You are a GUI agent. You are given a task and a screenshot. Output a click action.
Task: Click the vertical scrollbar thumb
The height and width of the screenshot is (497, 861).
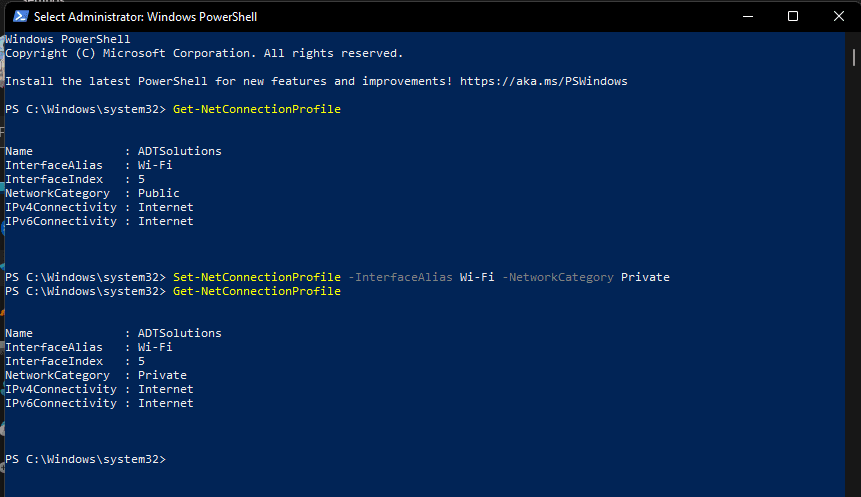pos(854,57)
